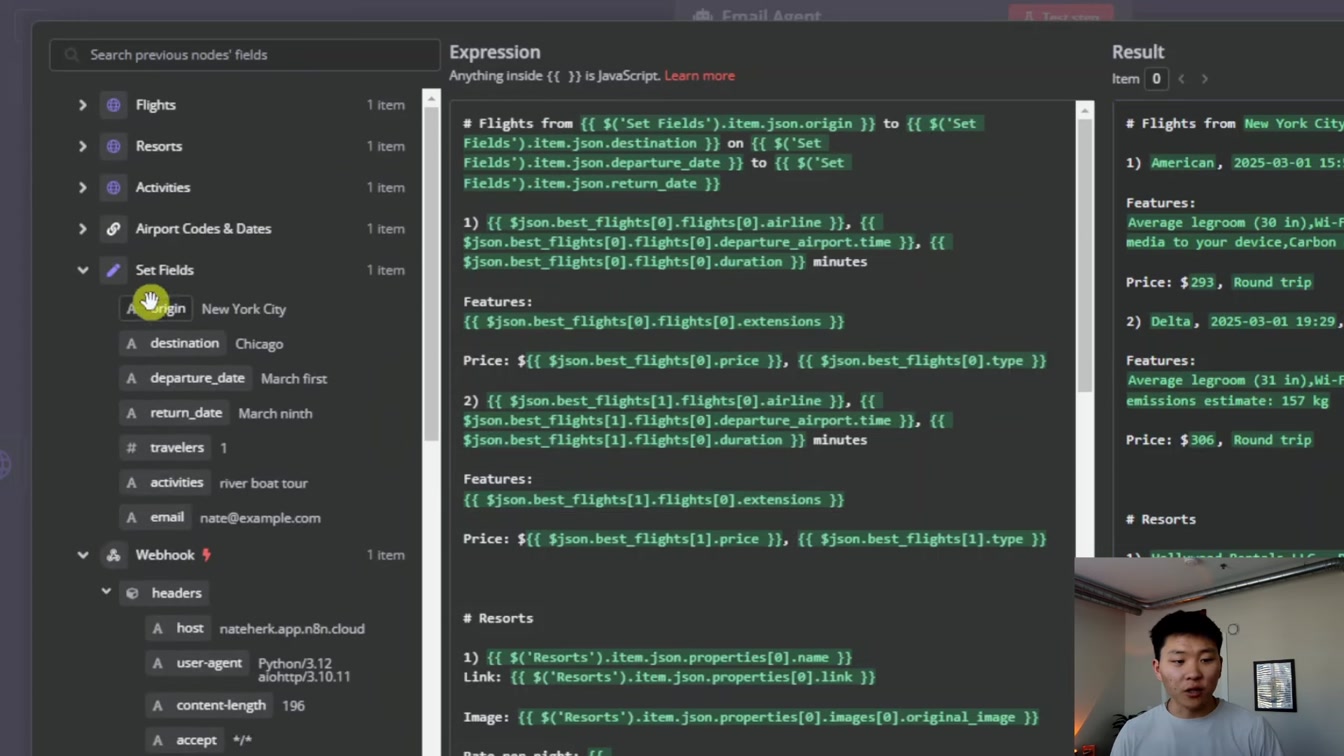The height and width of the screenshot is (756, 1344).
Task: Click the link icon of Airport Codes & Dates
Action: tap(114, 229)
